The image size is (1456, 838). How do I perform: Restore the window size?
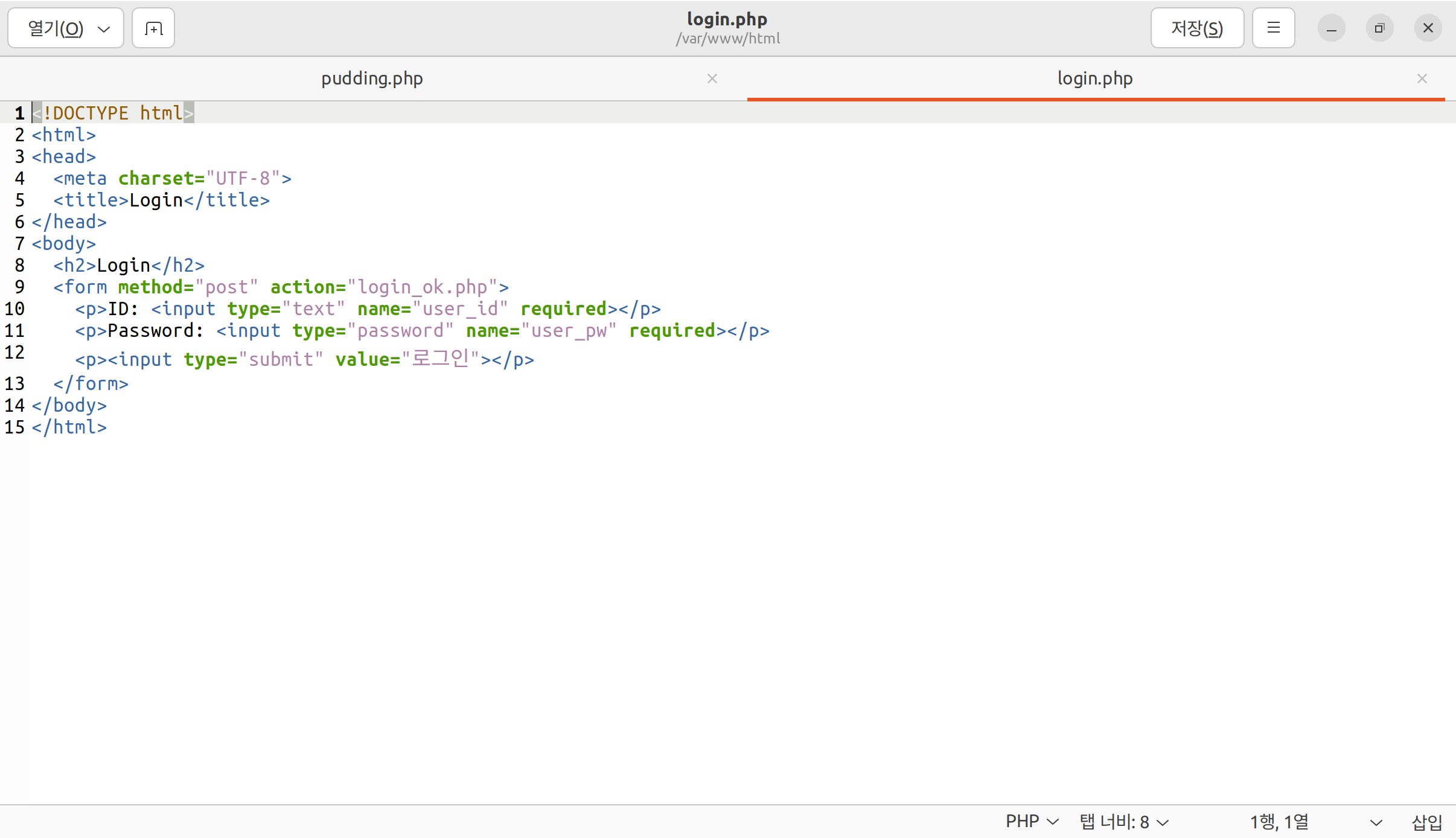click(1379, 28)
